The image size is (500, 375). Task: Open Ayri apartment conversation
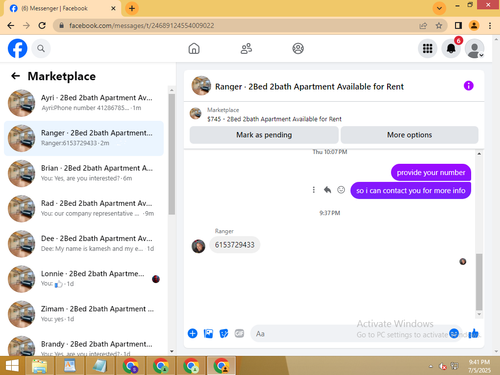(x=84, y=103)
